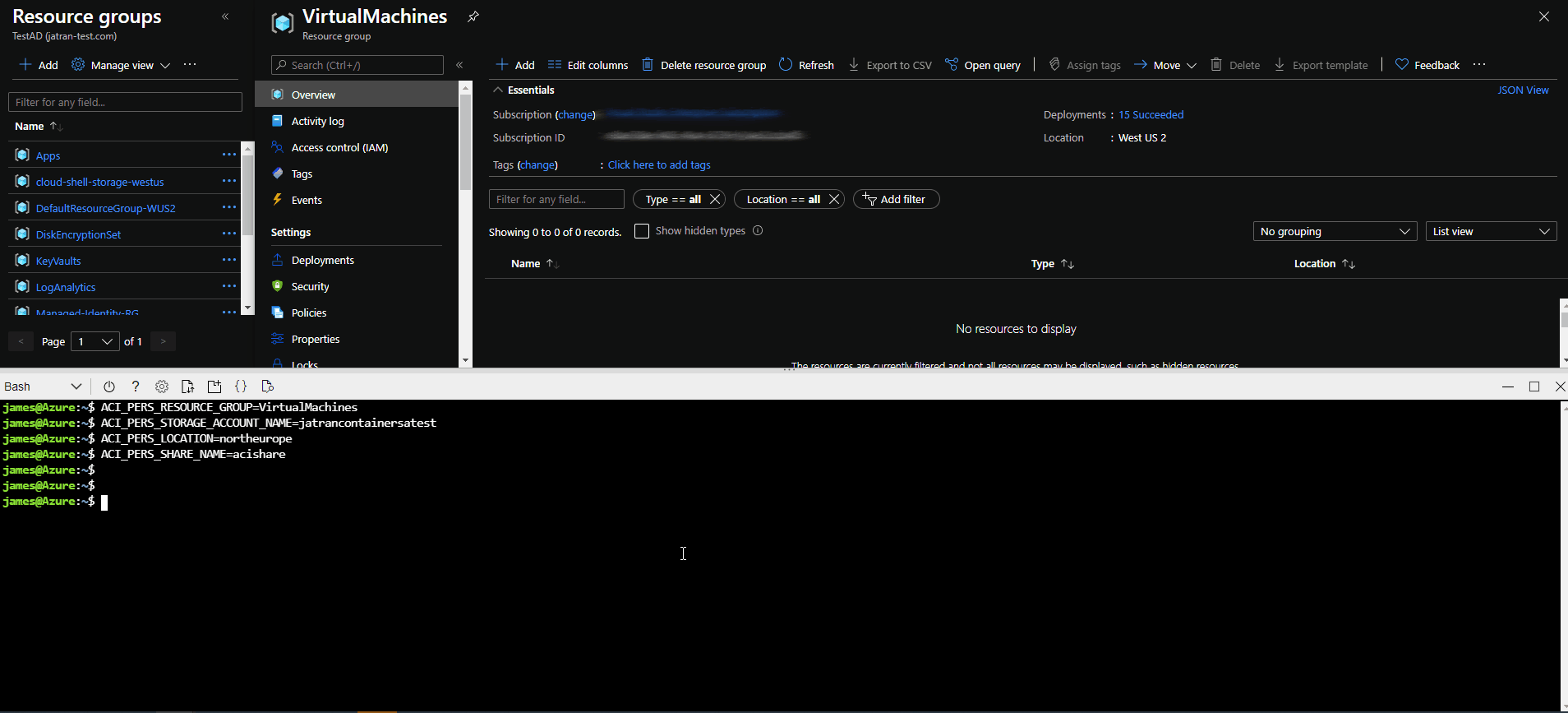Viewport: 1568px width, 713px height.
Task: Open ellipsis menu for KeyVaults resource group
Action: 229,260
